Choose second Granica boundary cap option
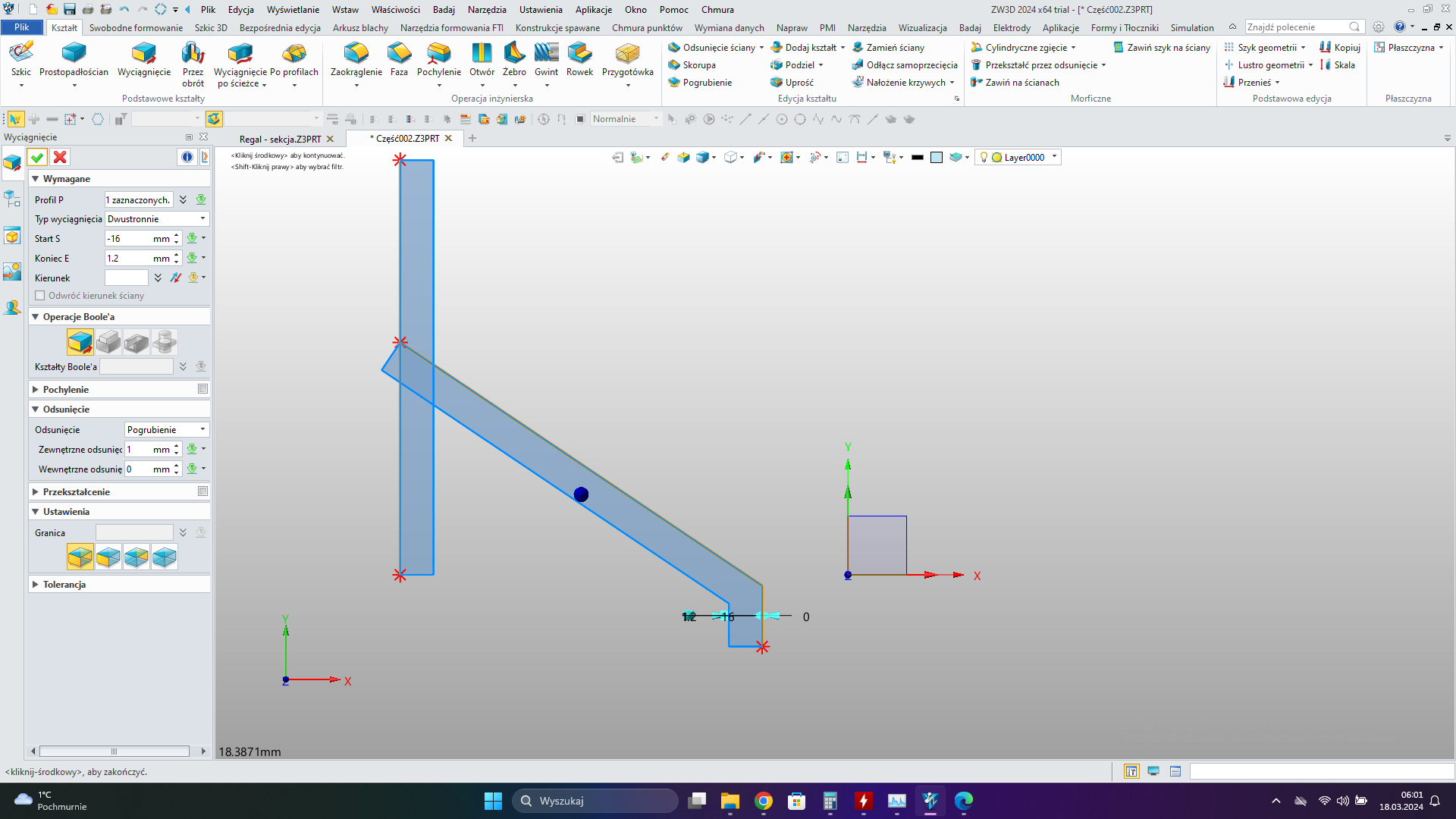The image size is (1456, 819). [x=108, y=557]
